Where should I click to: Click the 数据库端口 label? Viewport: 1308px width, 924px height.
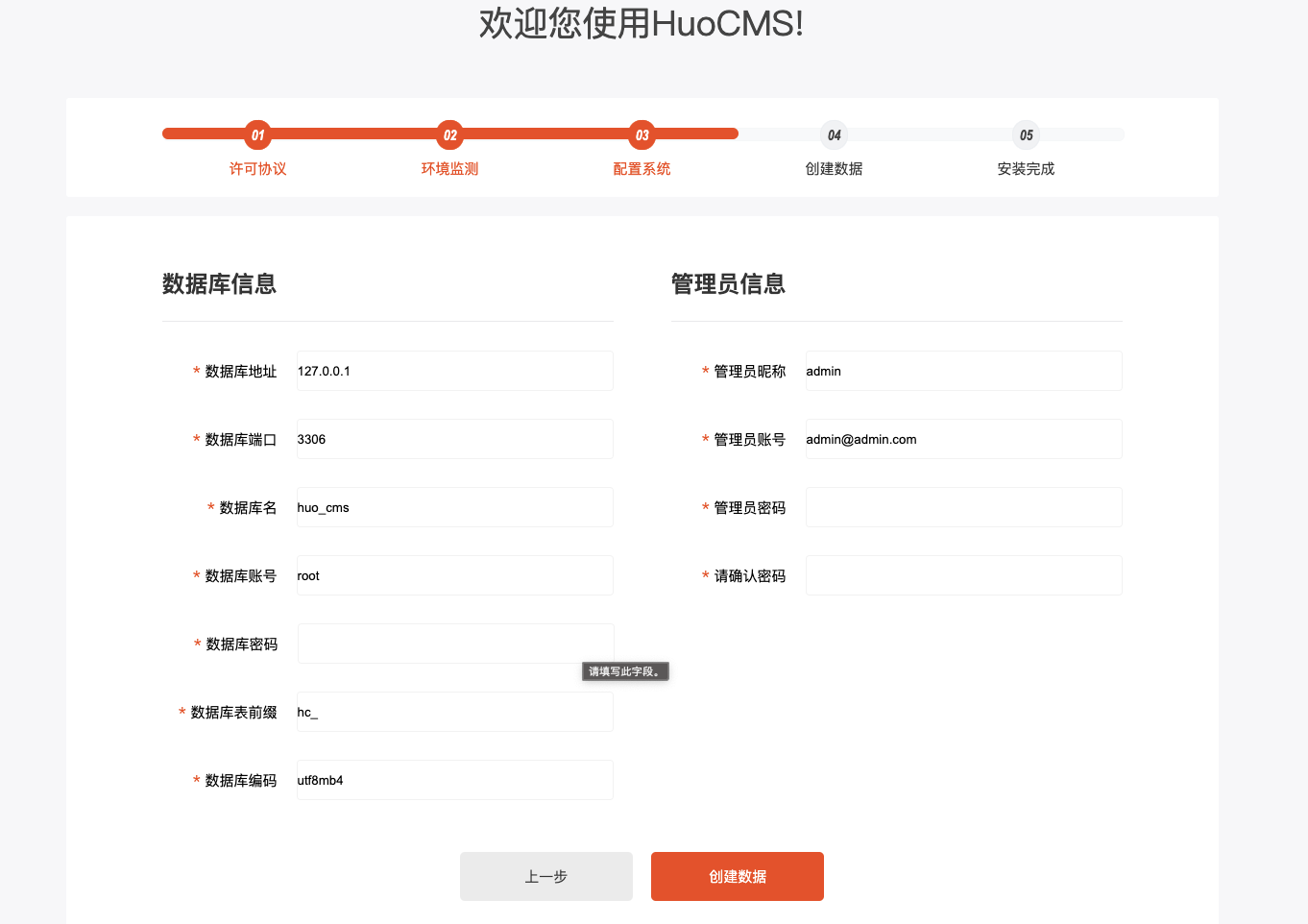[x=241, y=440]
